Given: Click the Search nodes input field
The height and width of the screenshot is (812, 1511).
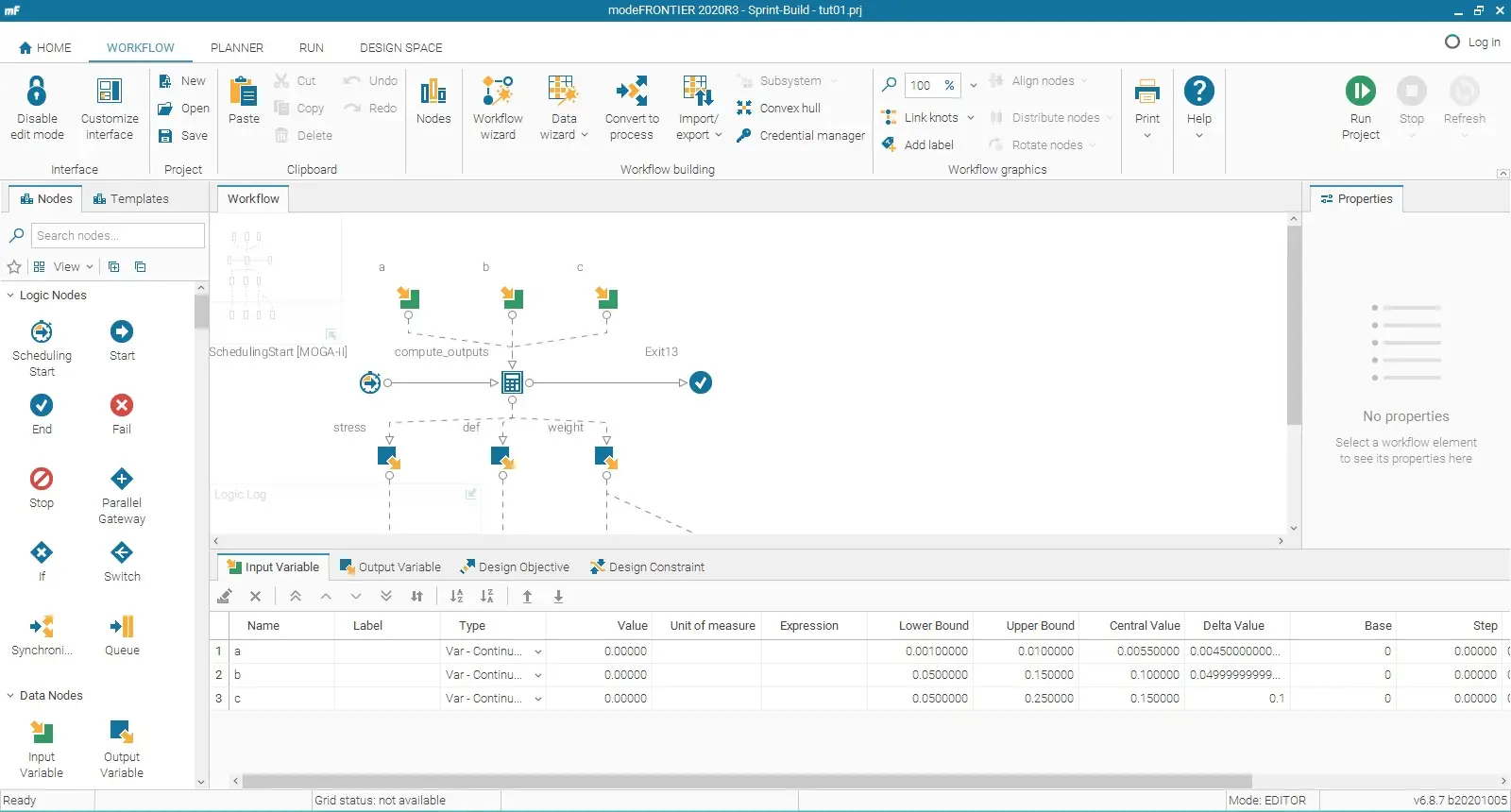Looking at the screenshot, I should point(118,236).
